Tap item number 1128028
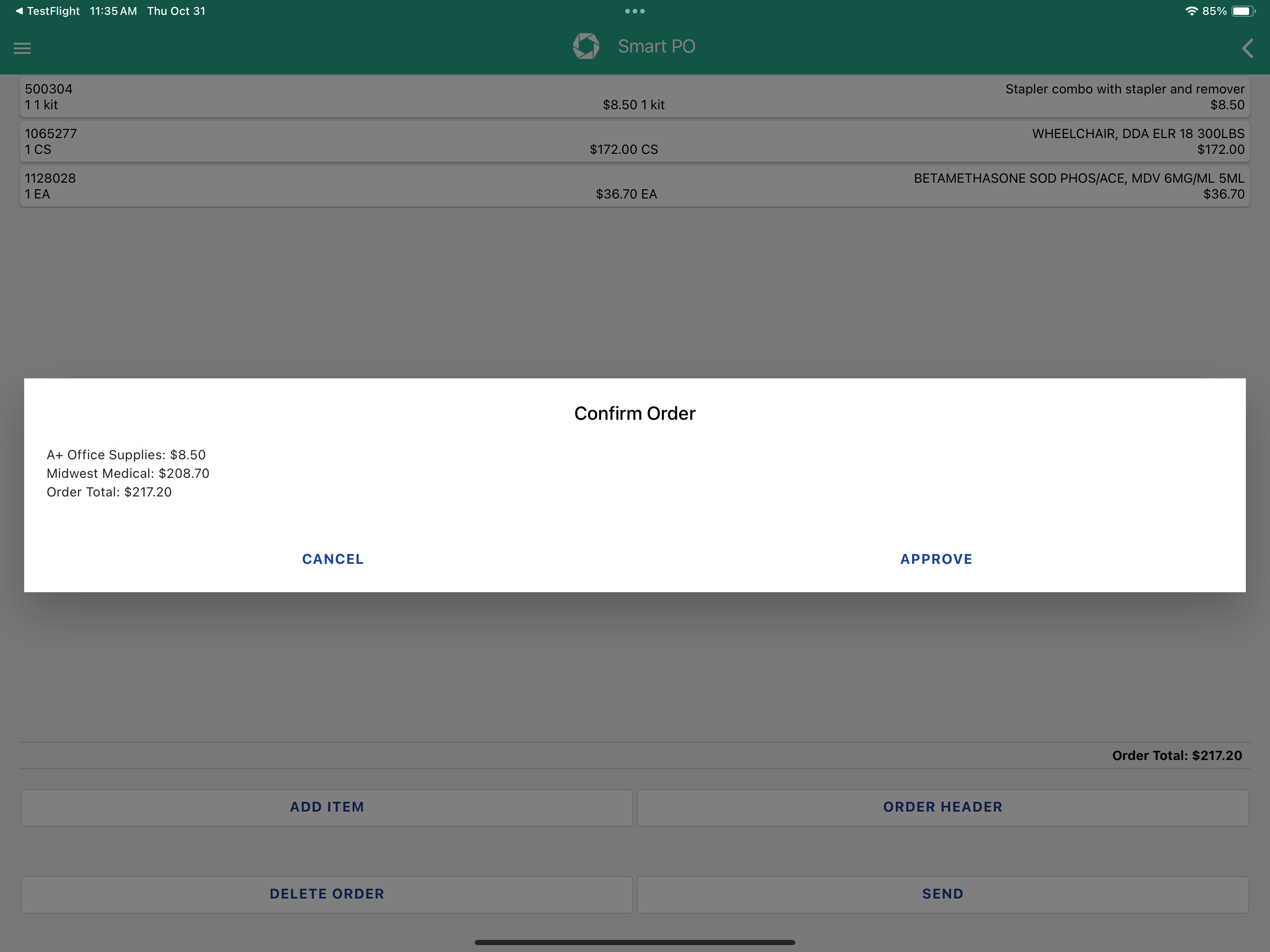Screen dimensions: 1270x952 (50, 178)
